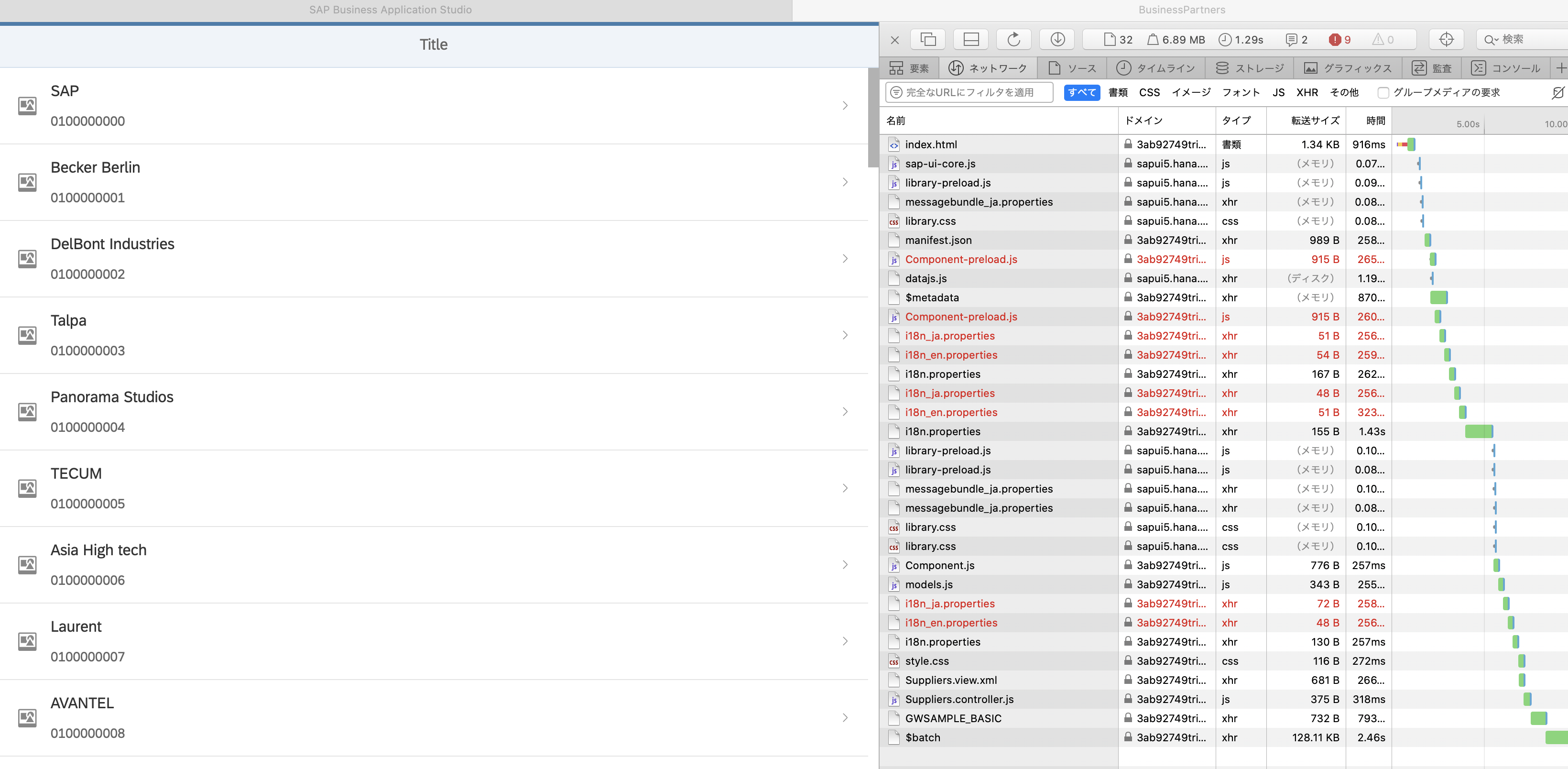Toggle the XHR resource filter
This screenshot has height=769, width=1568.
pyautogui.click(x=1307, y=93)
